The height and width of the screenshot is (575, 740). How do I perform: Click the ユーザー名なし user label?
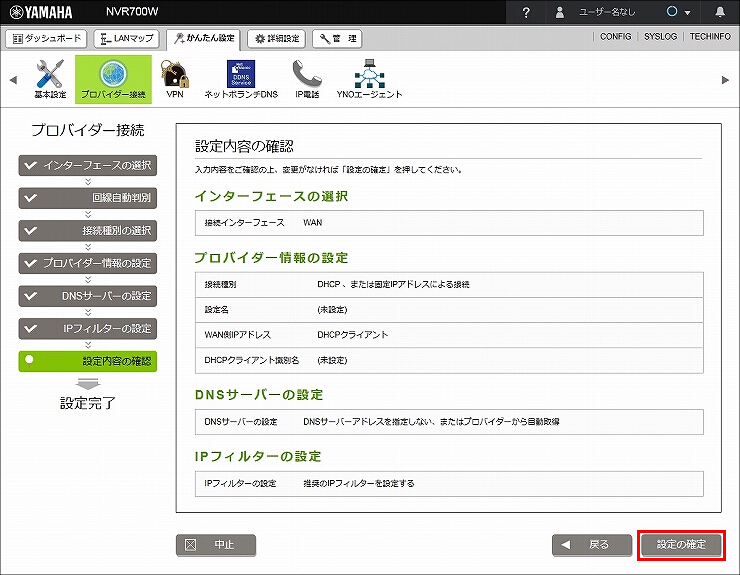(607, 12)
